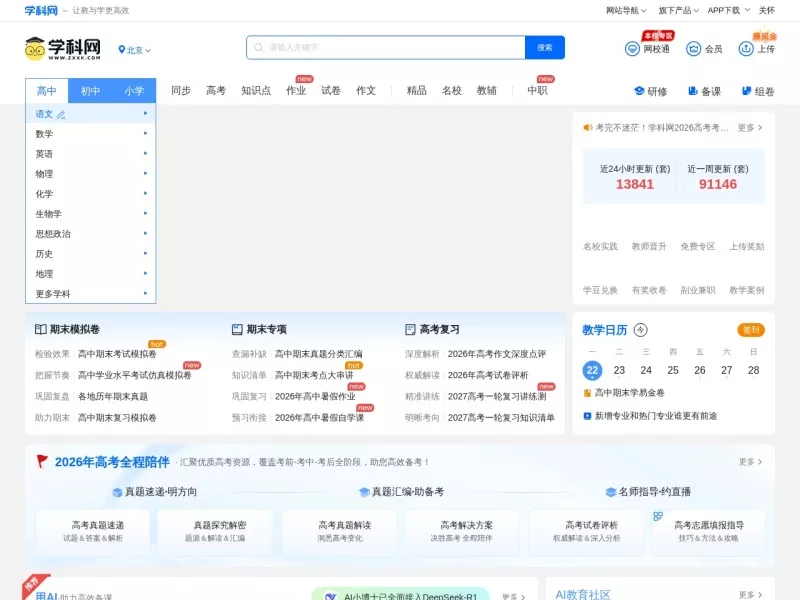Click the red flag icon beside 2026年高考全程陪伴
Viewport: 800px width, 600px height.
click(x=42, y=461)
